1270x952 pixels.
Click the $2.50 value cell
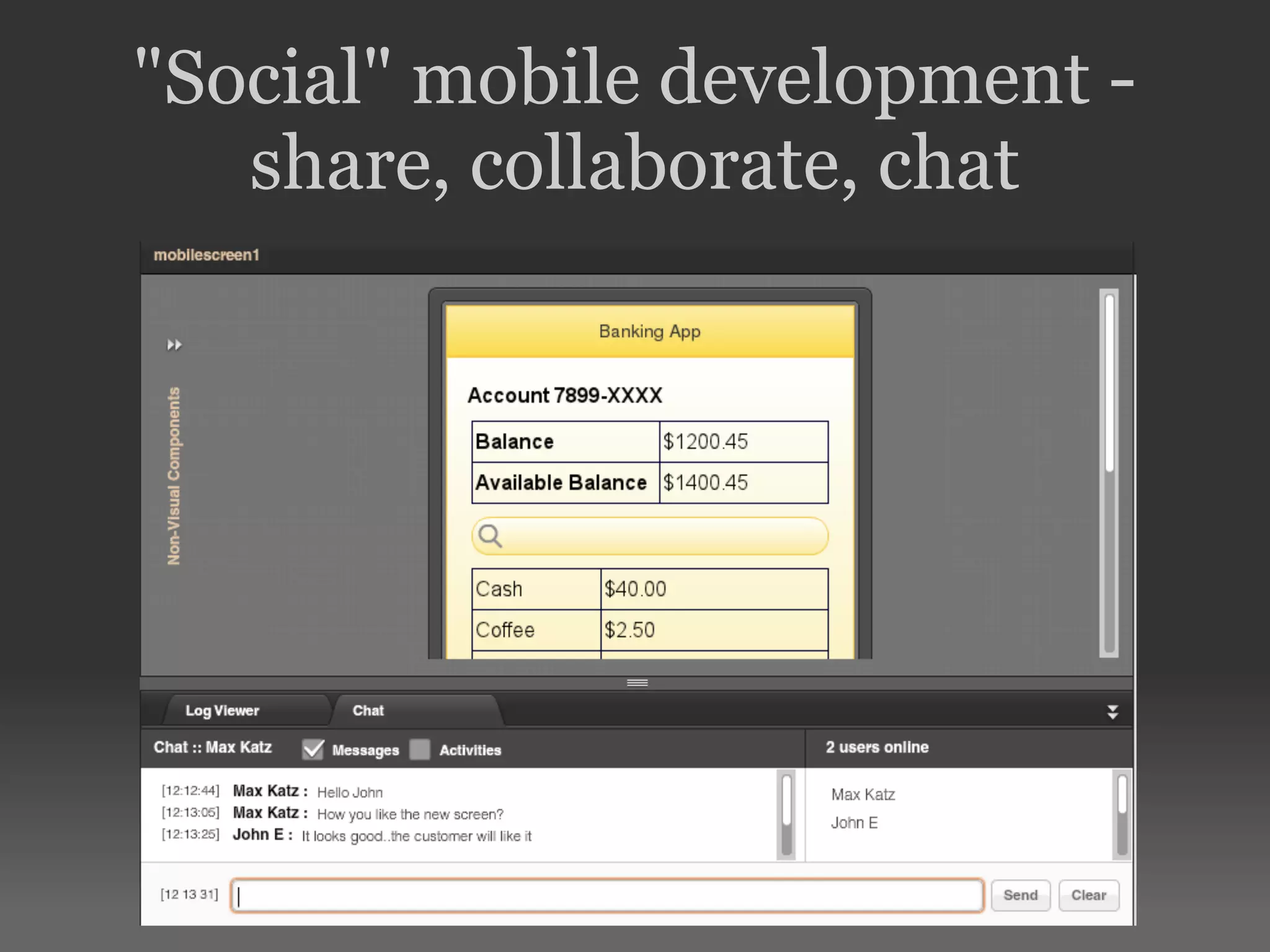tap(714, 630)
